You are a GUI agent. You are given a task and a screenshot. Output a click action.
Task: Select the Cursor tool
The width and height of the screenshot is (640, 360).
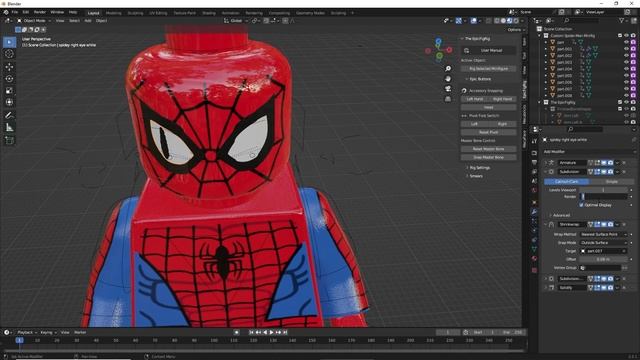[9, 54]
